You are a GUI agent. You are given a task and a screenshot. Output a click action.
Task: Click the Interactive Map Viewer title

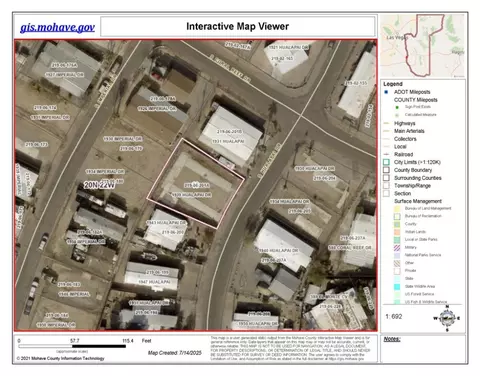pos(237,26)
